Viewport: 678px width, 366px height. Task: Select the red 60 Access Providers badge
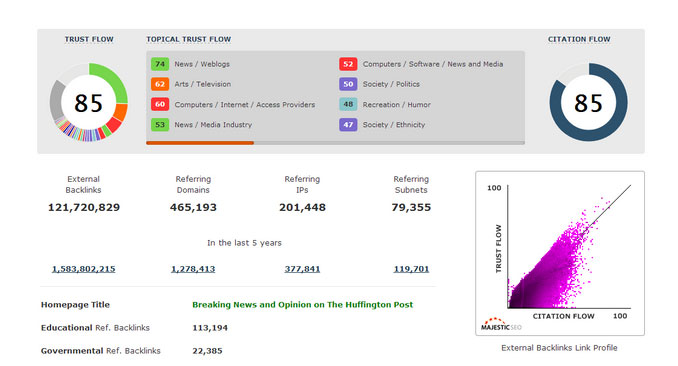tap(160, 104)
